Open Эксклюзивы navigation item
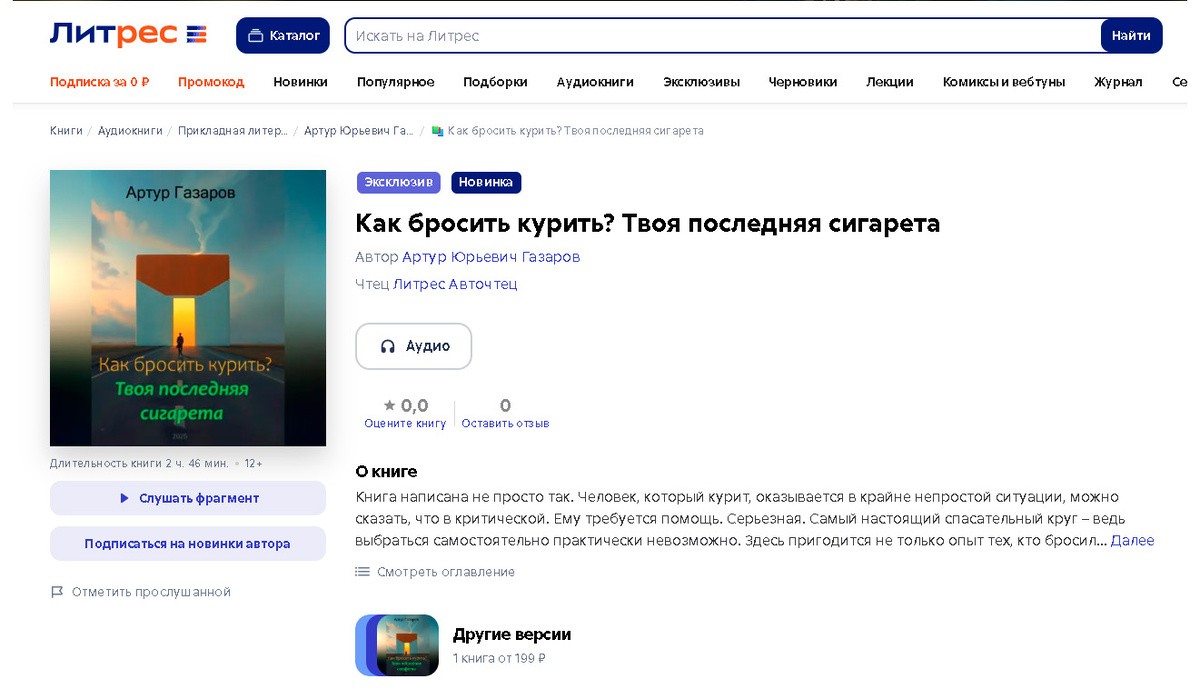This screenshot has height=699, width=1200. [x=701, y=82]
